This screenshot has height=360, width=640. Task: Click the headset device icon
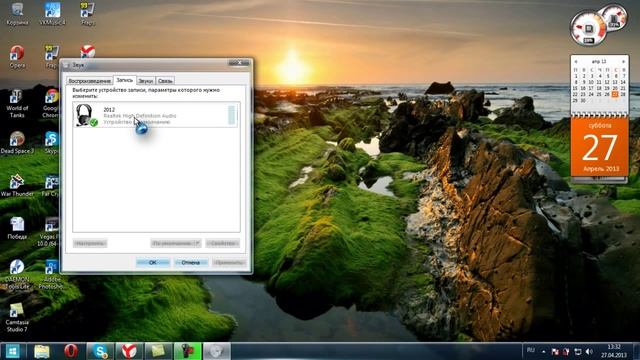[86, 115]
